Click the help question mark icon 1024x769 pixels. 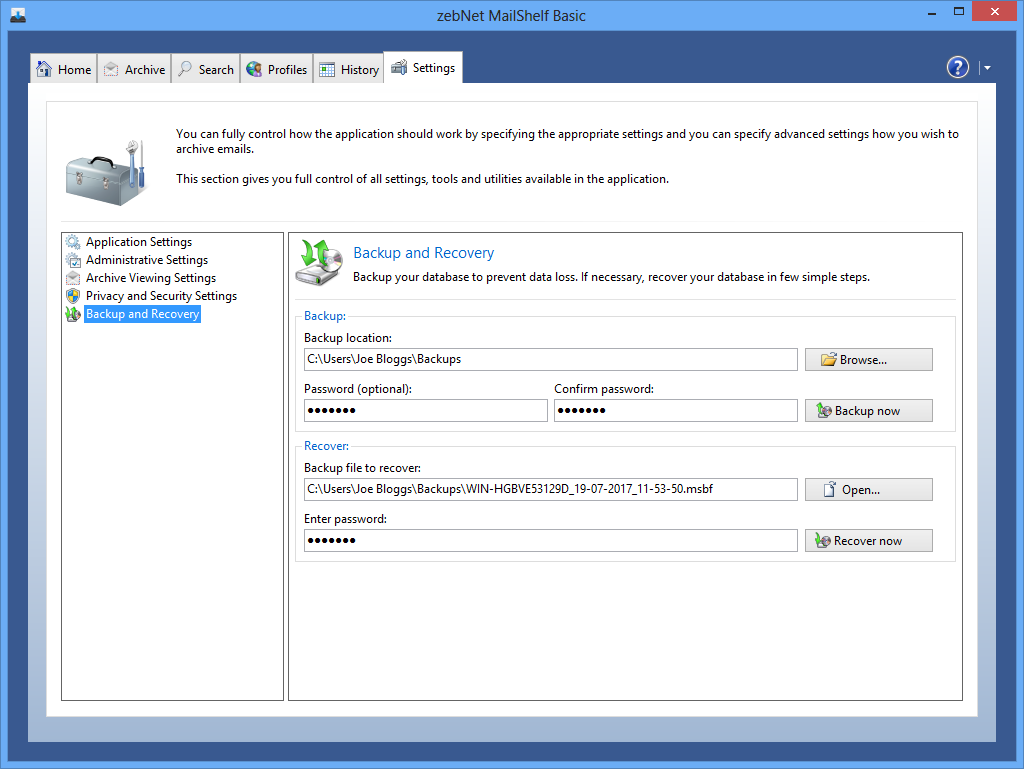click(x=957, y=67)
